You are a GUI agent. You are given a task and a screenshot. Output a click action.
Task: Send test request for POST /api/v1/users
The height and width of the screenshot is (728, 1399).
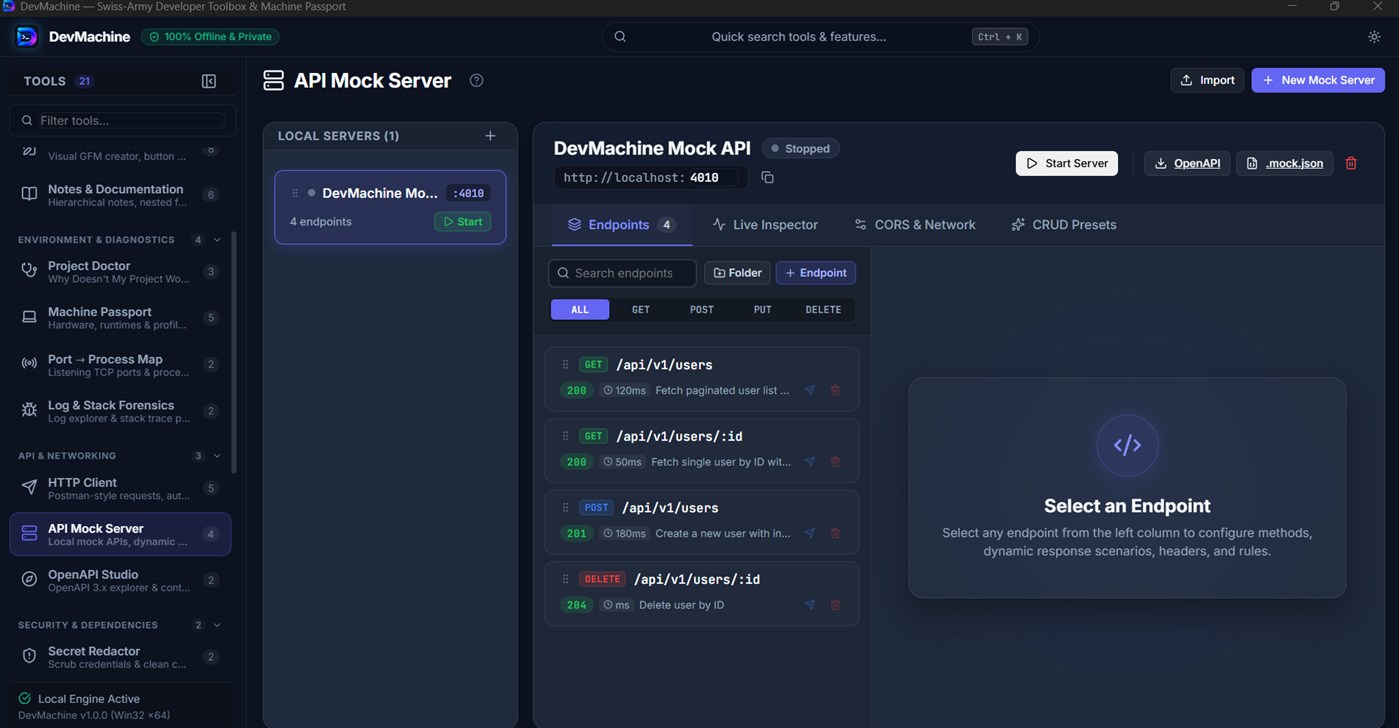810,533
